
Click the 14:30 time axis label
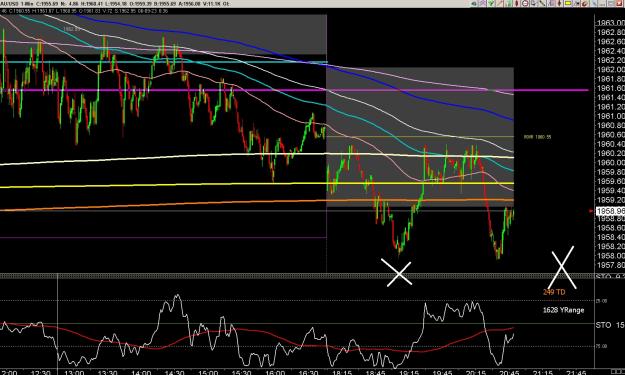pyautogui.click(x=174, y=372)
